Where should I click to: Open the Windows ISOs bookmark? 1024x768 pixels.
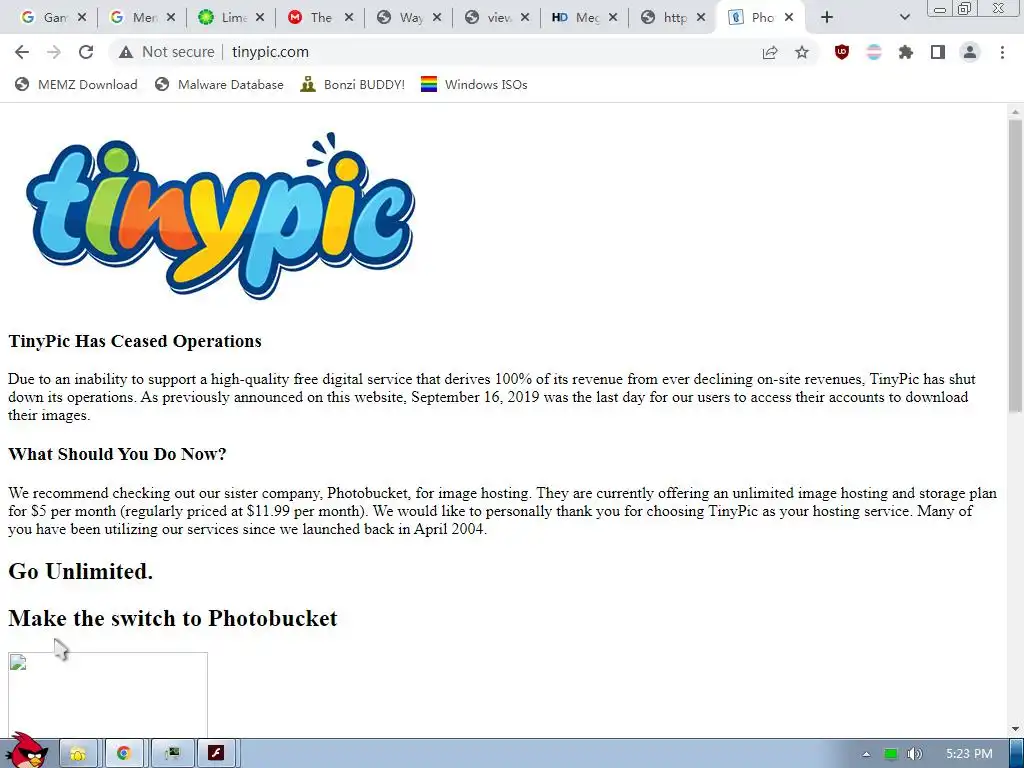(x=474, y=84)
